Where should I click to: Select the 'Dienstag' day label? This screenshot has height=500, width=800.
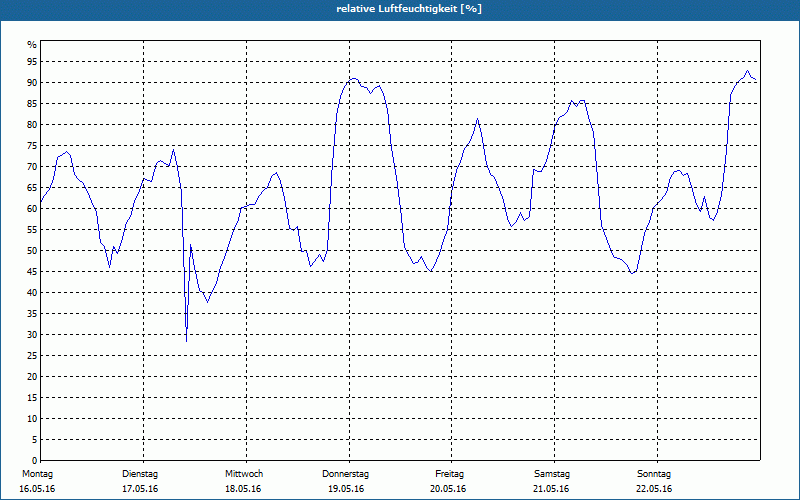[140, 474]
